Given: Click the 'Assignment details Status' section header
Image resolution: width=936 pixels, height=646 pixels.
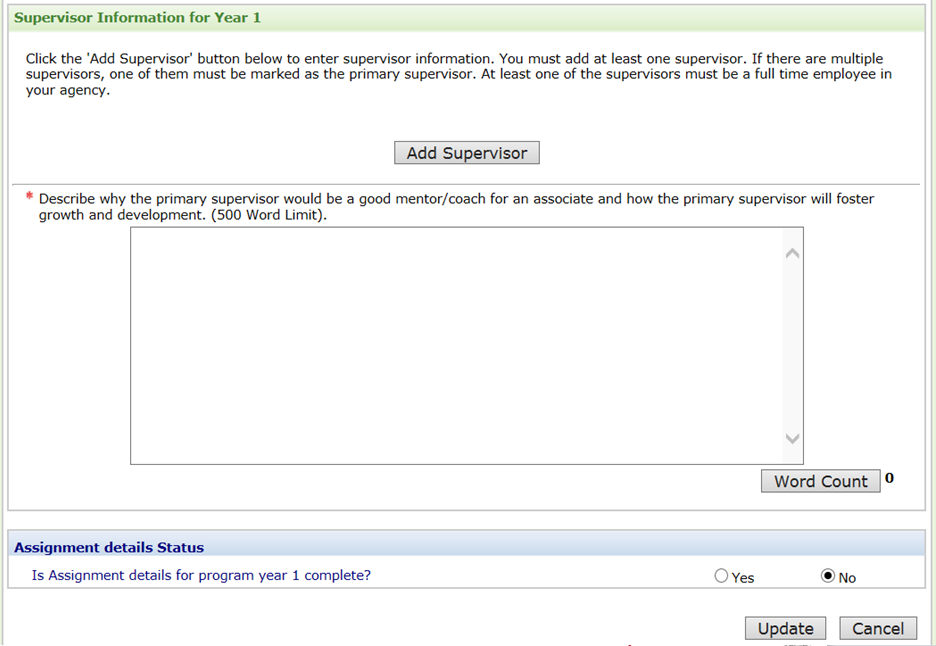Looking at the screenshot, I should click(x=109, y=547).
